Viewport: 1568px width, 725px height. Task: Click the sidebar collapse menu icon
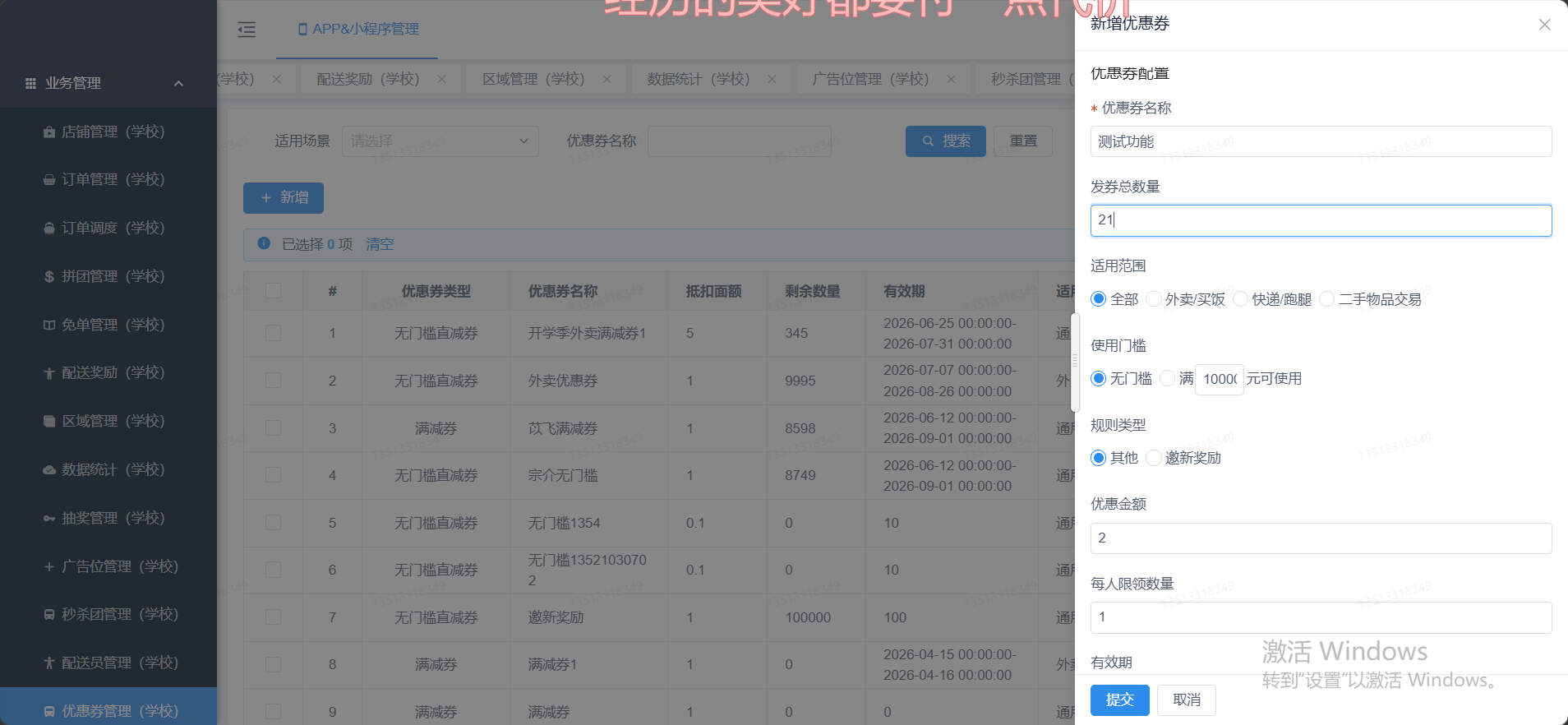coord(247,30)
